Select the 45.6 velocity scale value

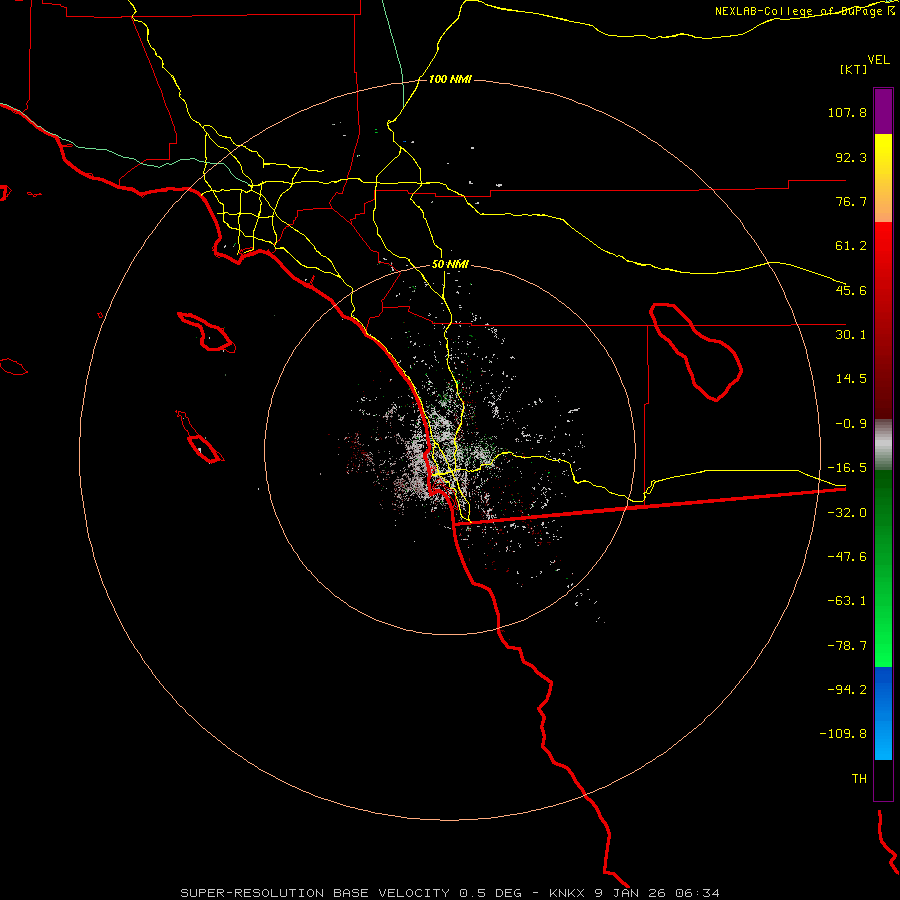point(851,290)
